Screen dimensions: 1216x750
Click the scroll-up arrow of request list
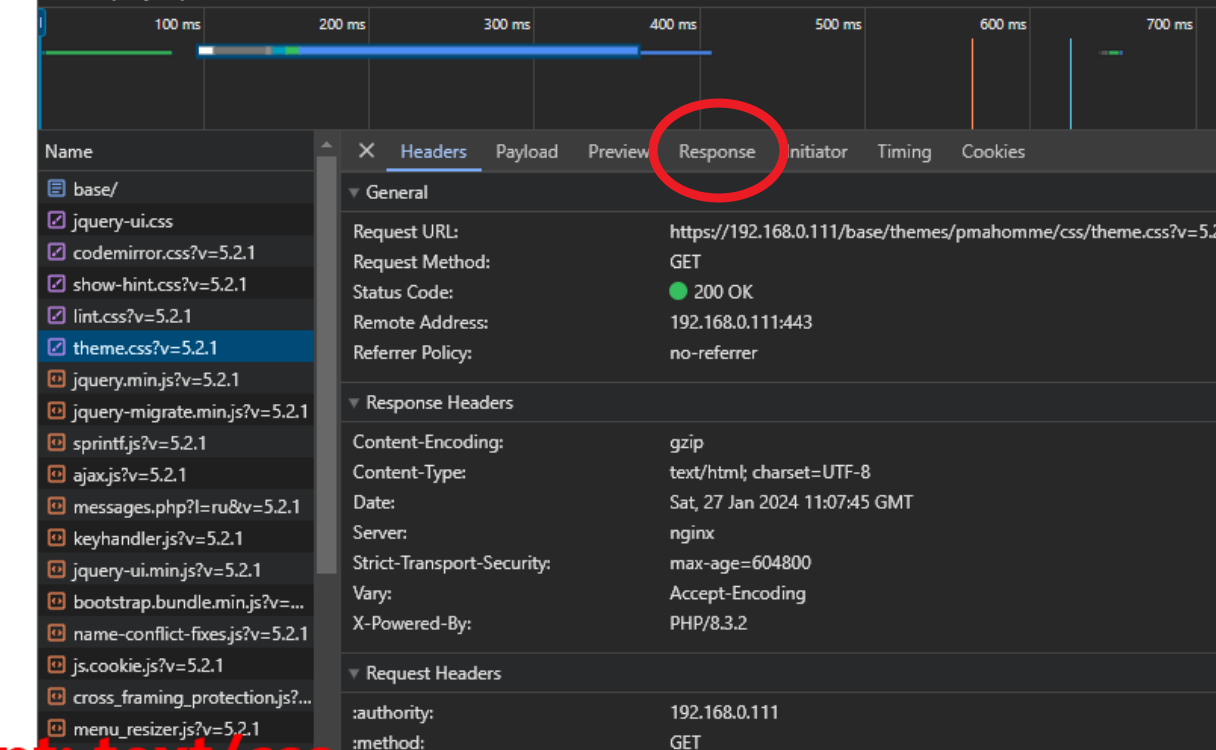[326, 146]
